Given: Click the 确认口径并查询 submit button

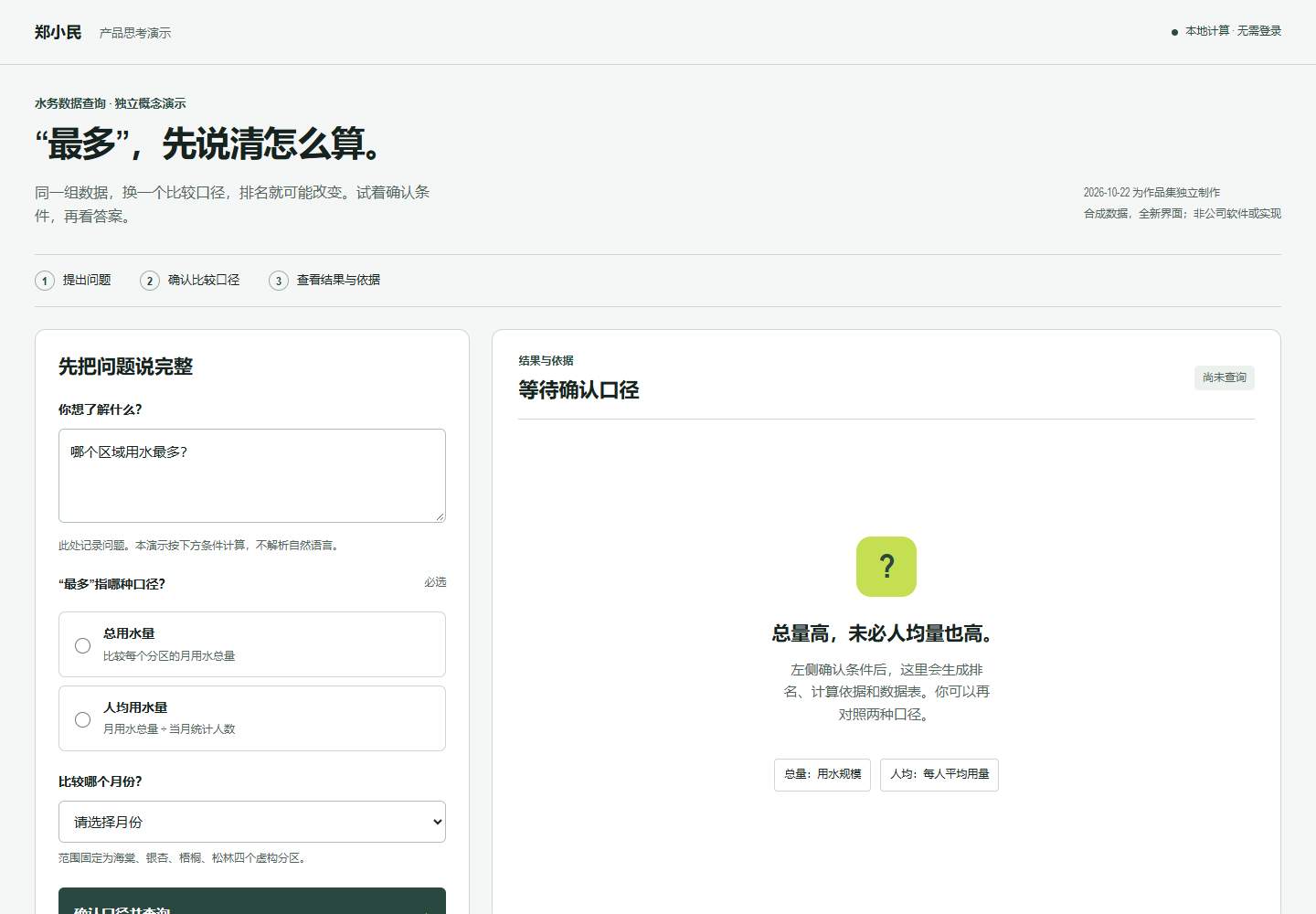Looking at the screenshot, I should point(252,901).
